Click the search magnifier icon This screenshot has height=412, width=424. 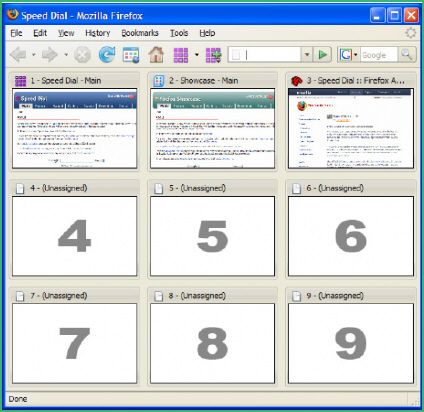(x=406, y=54)
